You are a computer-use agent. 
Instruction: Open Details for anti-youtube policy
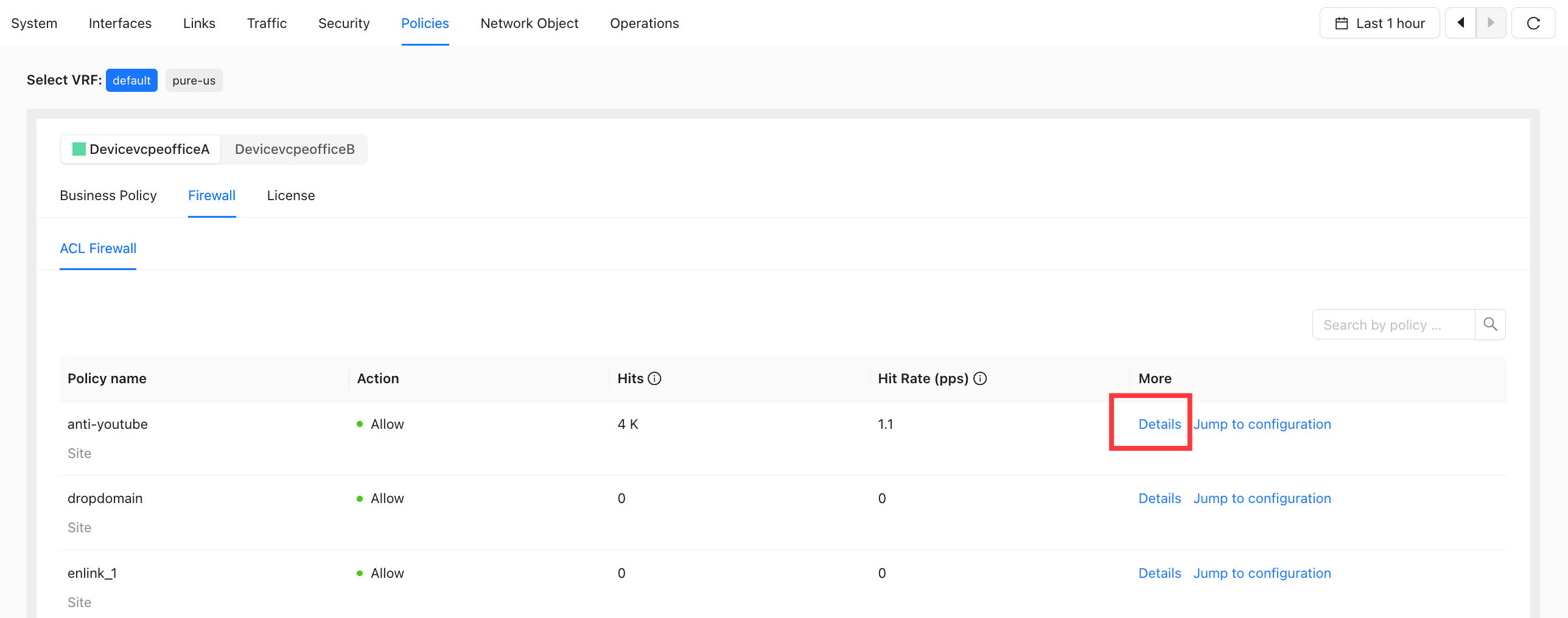point(1160,424)
